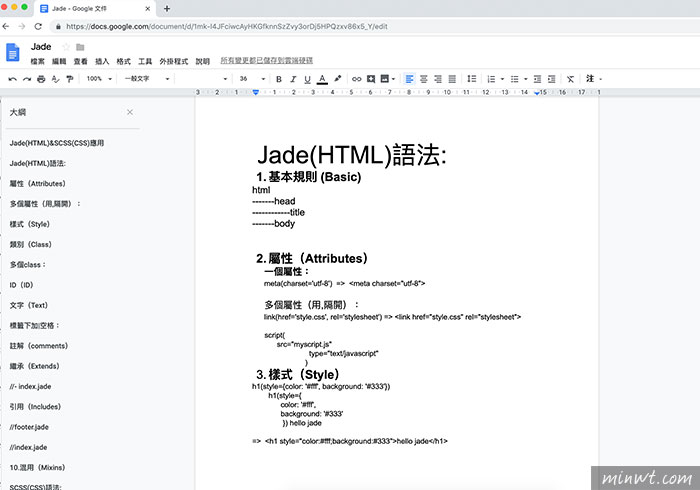The width and height of the screenshot is (700, 490).
Task: Align text left
Action: (x=409, y=79)
